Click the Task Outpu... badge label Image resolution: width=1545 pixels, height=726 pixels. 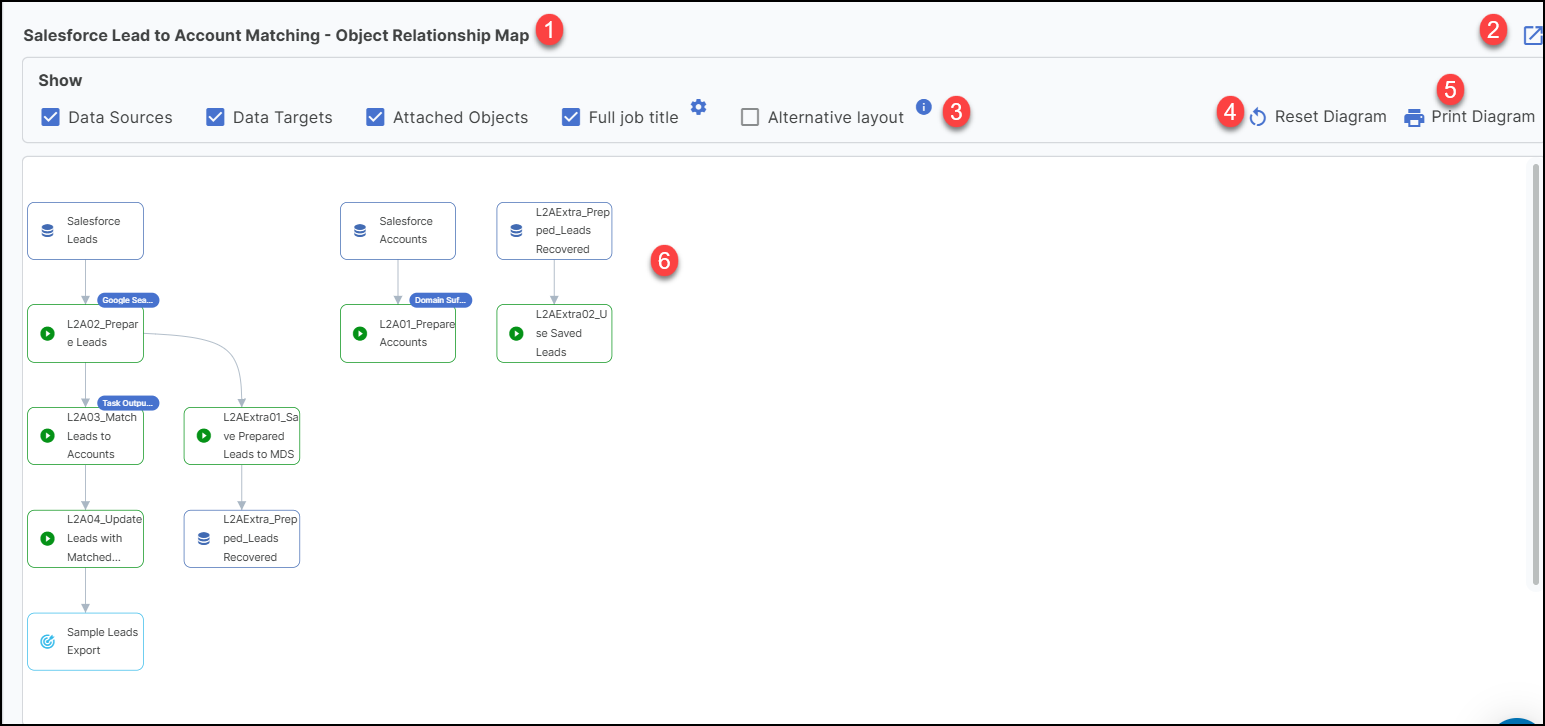click(128, 403)
